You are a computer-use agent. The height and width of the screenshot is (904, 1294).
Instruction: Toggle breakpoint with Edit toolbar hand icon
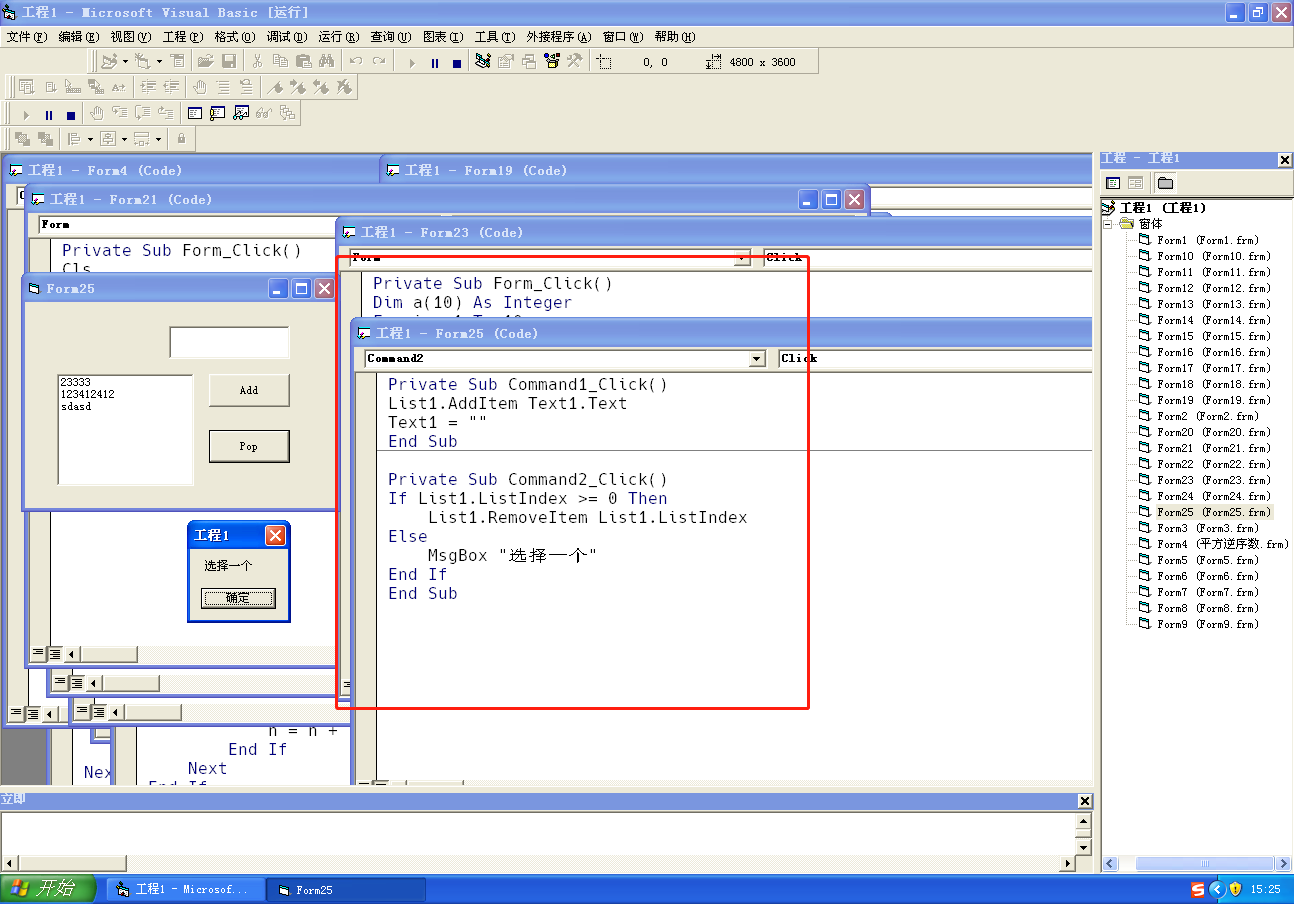click(x=200, y=87)
